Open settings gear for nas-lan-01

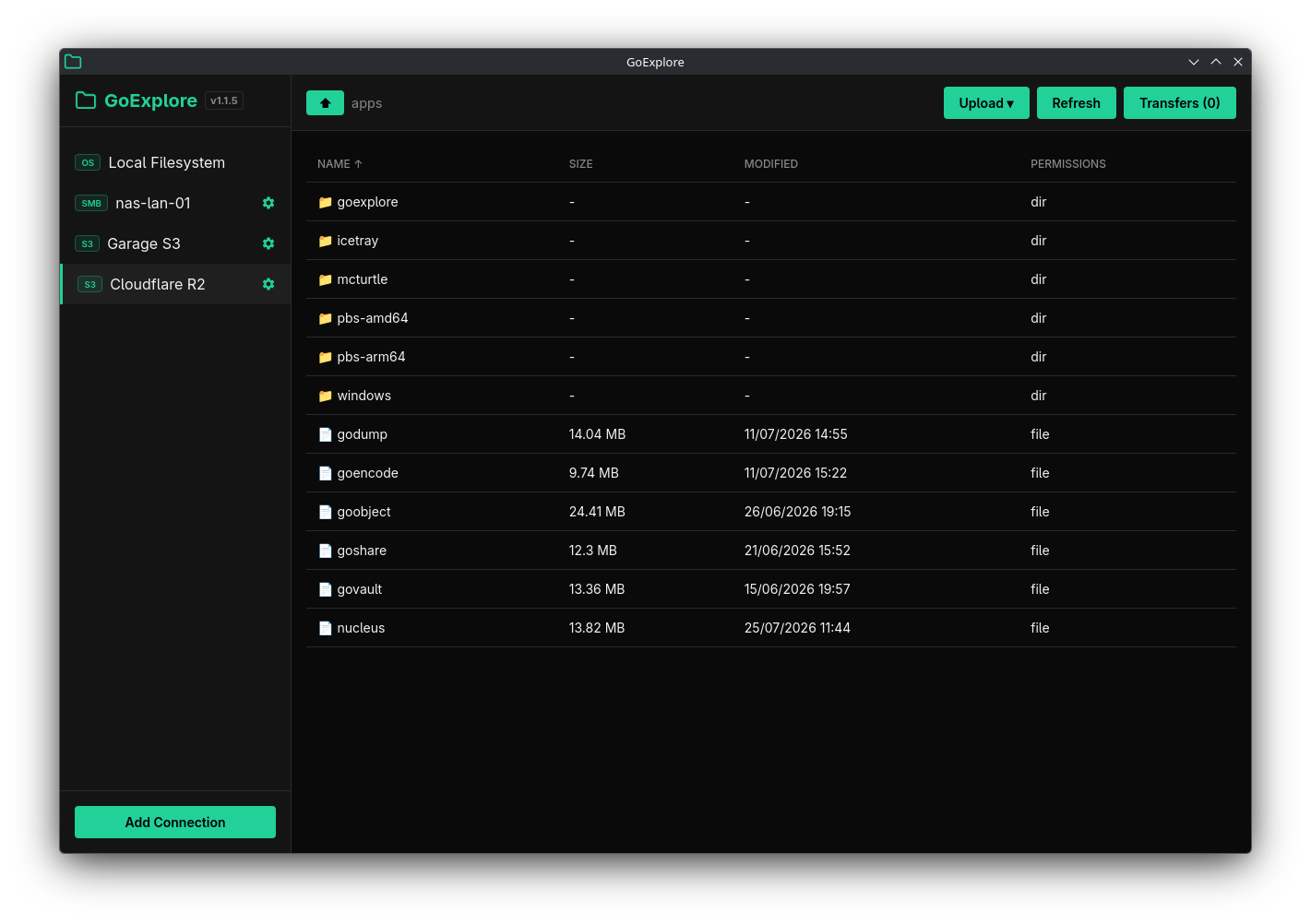pyautogui.click(x=268, y=203)
